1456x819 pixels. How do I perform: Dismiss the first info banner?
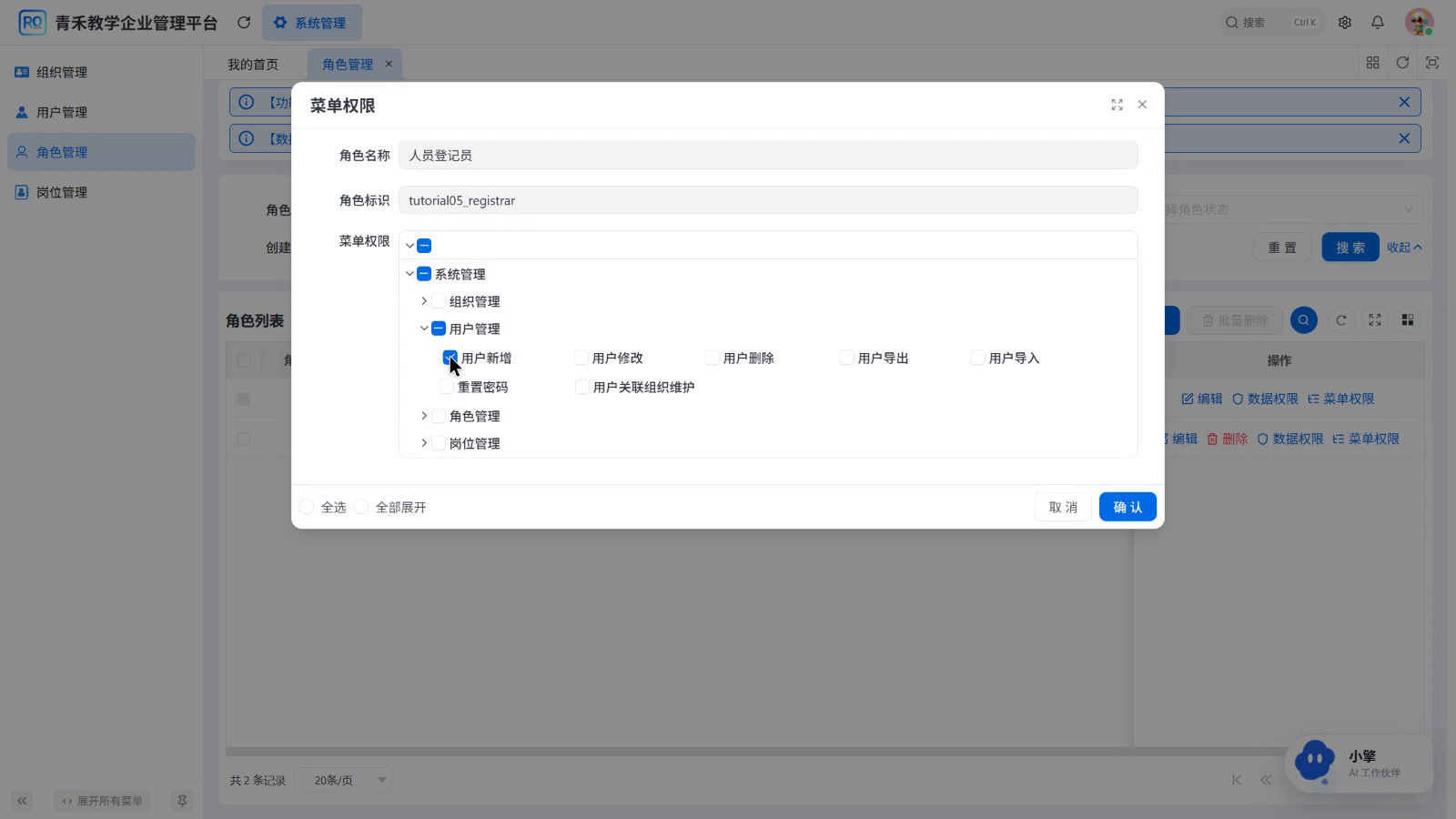coord(1404,102)
